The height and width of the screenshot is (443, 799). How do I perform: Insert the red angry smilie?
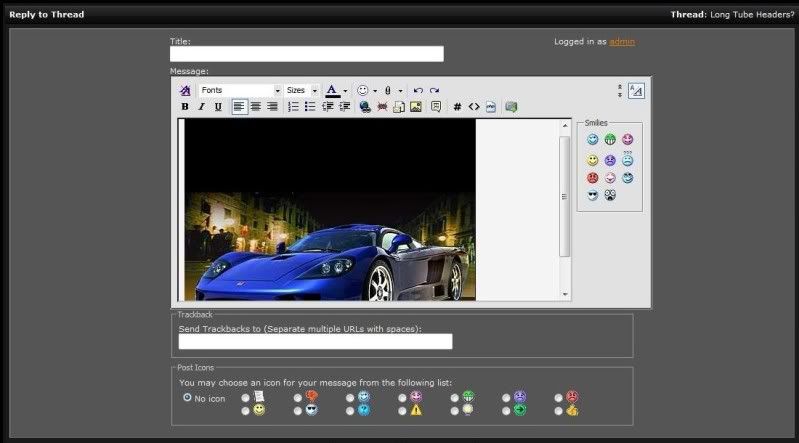click(592, 178)
